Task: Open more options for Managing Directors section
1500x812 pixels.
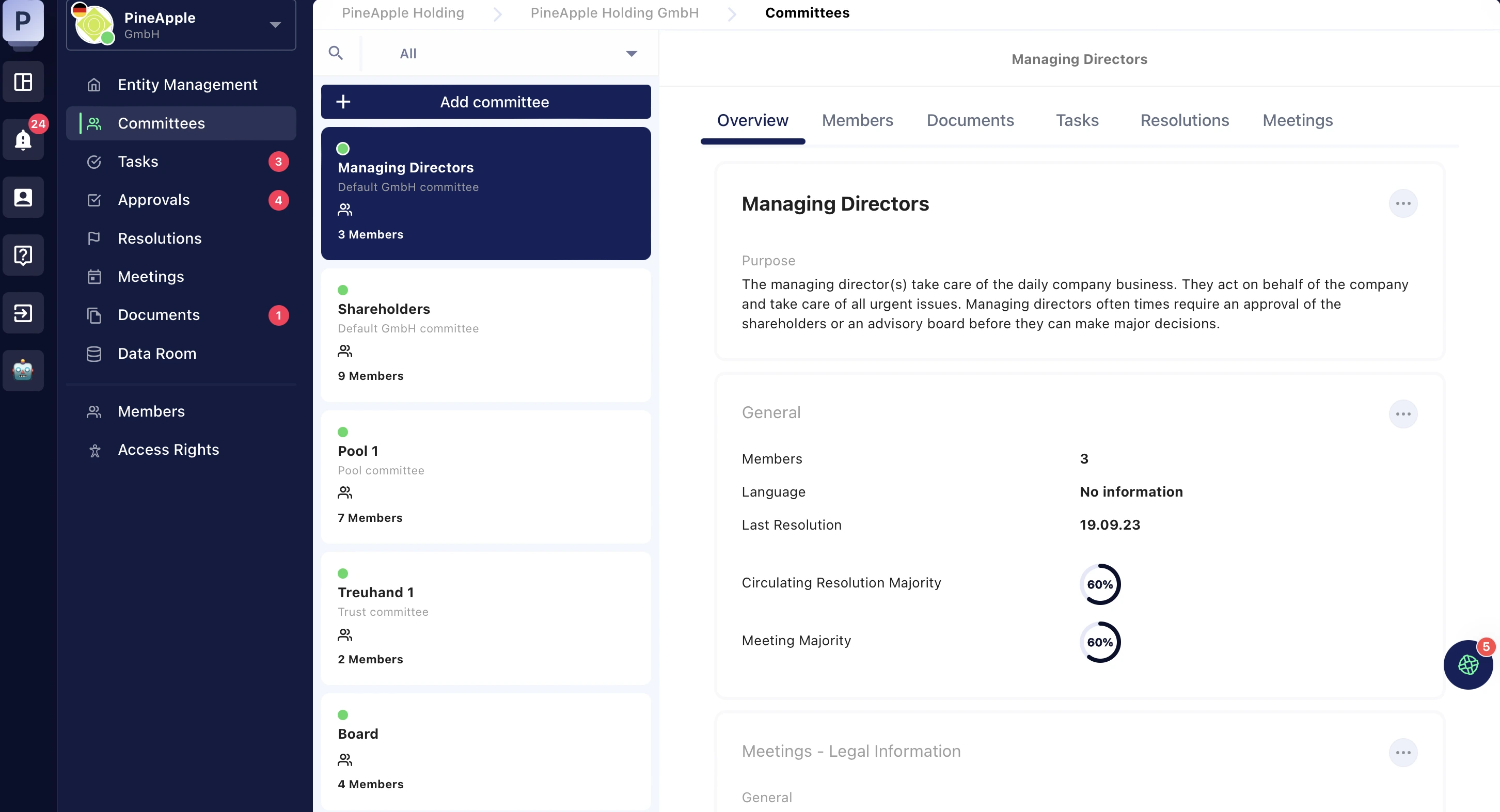Action: tap(1403, 204)
